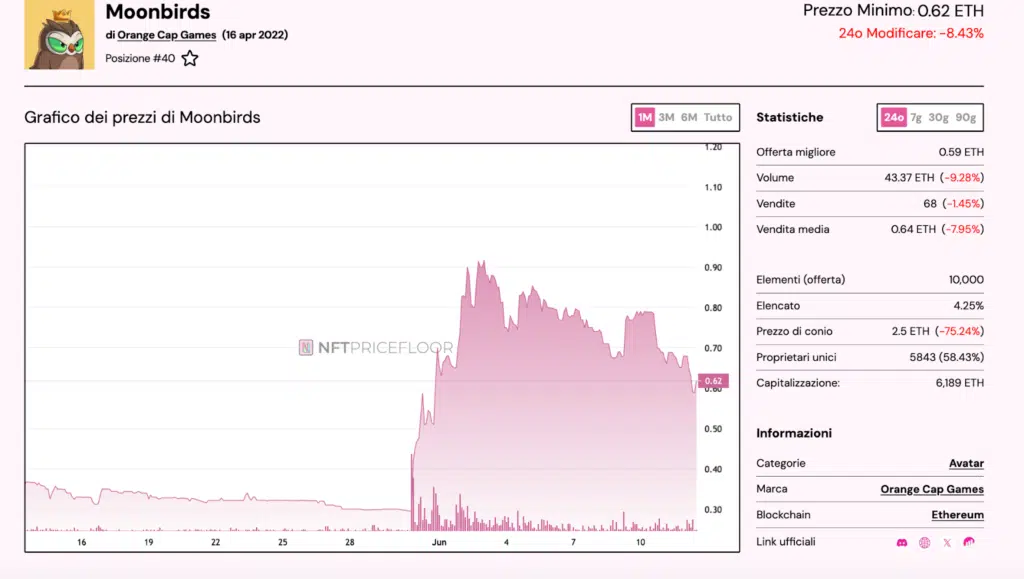Click the Ethereum blockchain link
The width and height of the screenshot is (1024, 579).
957,515
